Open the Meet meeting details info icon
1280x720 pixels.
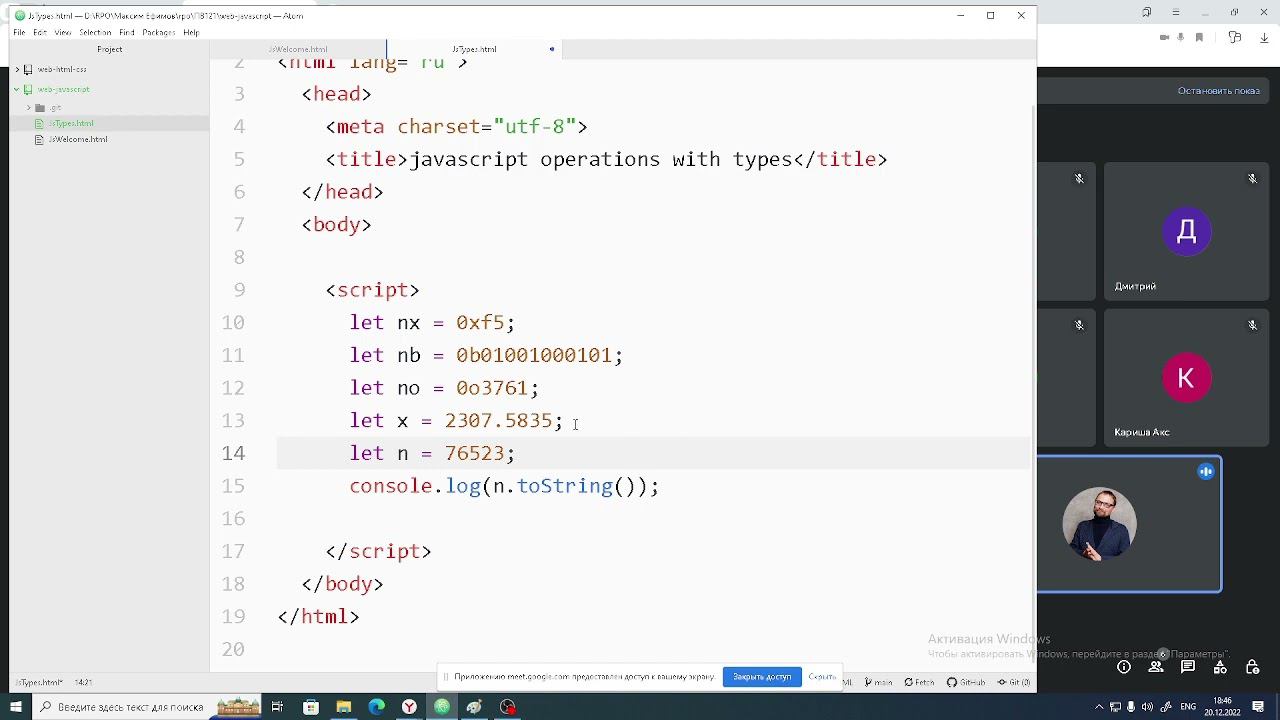click(x=1124, y=667)
